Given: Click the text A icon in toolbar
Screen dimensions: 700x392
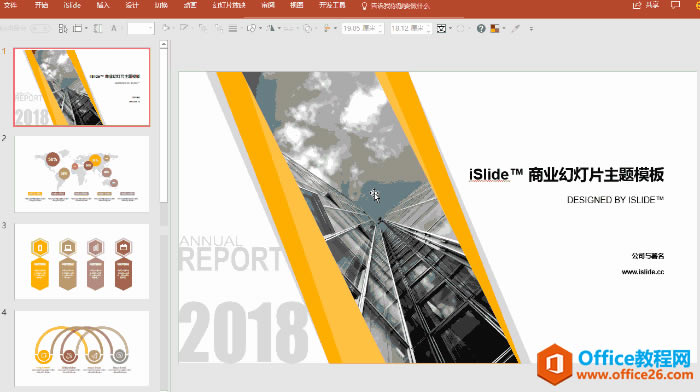Looking at the screenshot, I should click(x=114, y=28).
